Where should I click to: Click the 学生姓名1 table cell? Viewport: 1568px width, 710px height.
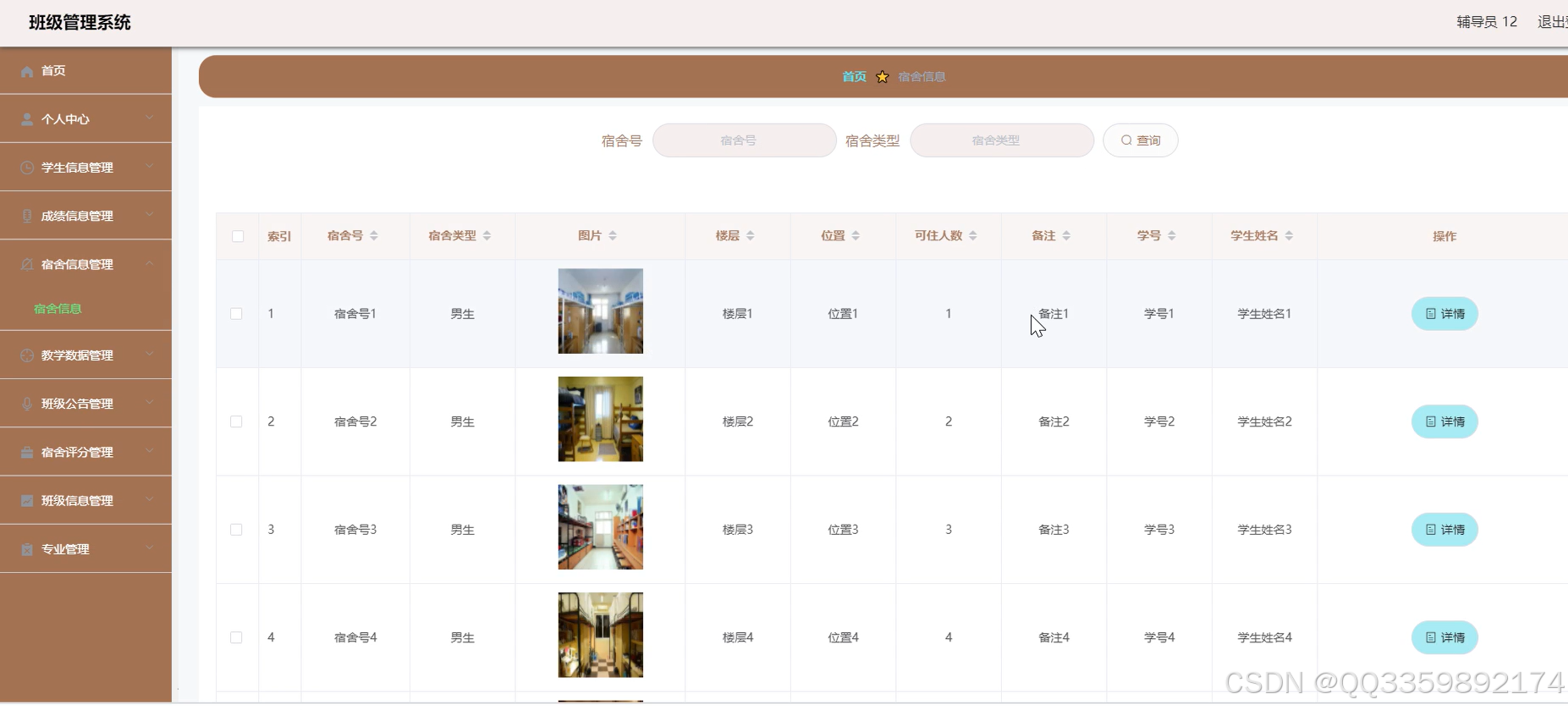(1264, 314)
